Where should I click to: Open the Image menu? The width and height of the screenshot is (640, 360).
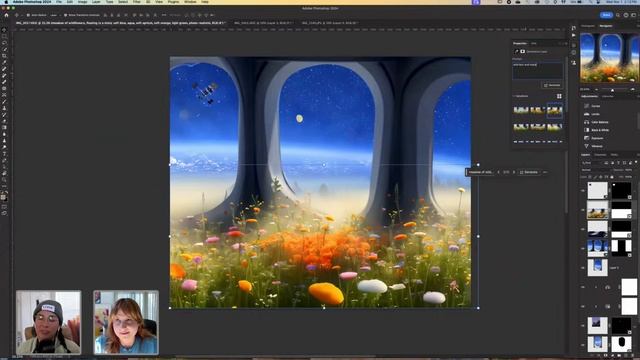pos(82,2)
